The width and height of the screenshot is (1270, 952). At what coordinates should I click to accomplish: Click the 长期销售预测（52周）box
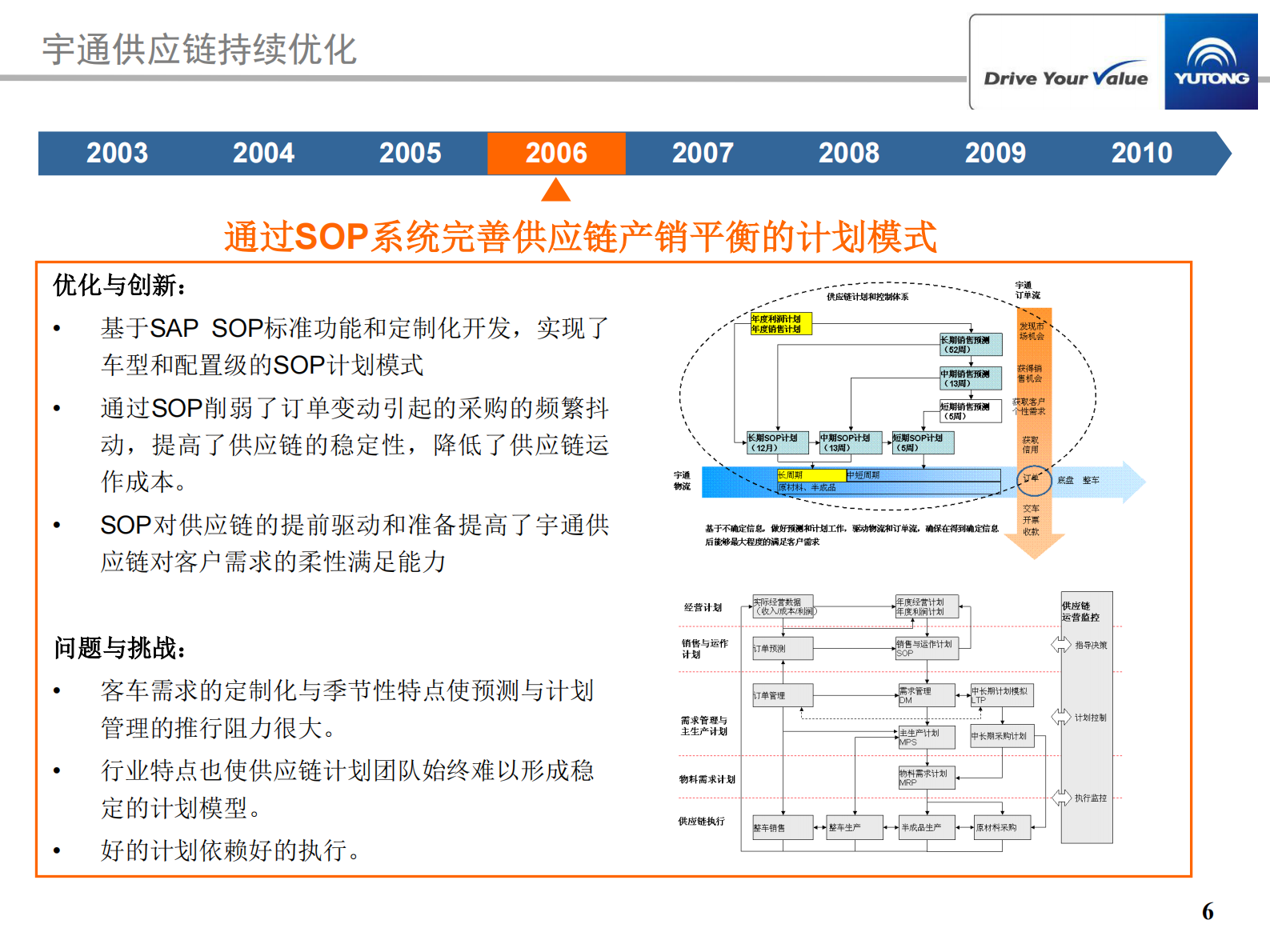pyautogui.click(x=971, y=345)
